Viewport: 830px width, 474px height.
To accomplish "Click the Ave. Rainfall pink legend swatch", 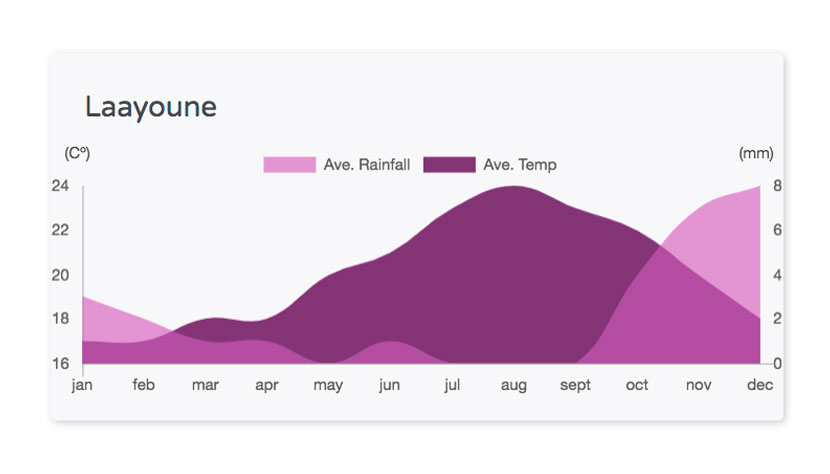I will (290, 165).
